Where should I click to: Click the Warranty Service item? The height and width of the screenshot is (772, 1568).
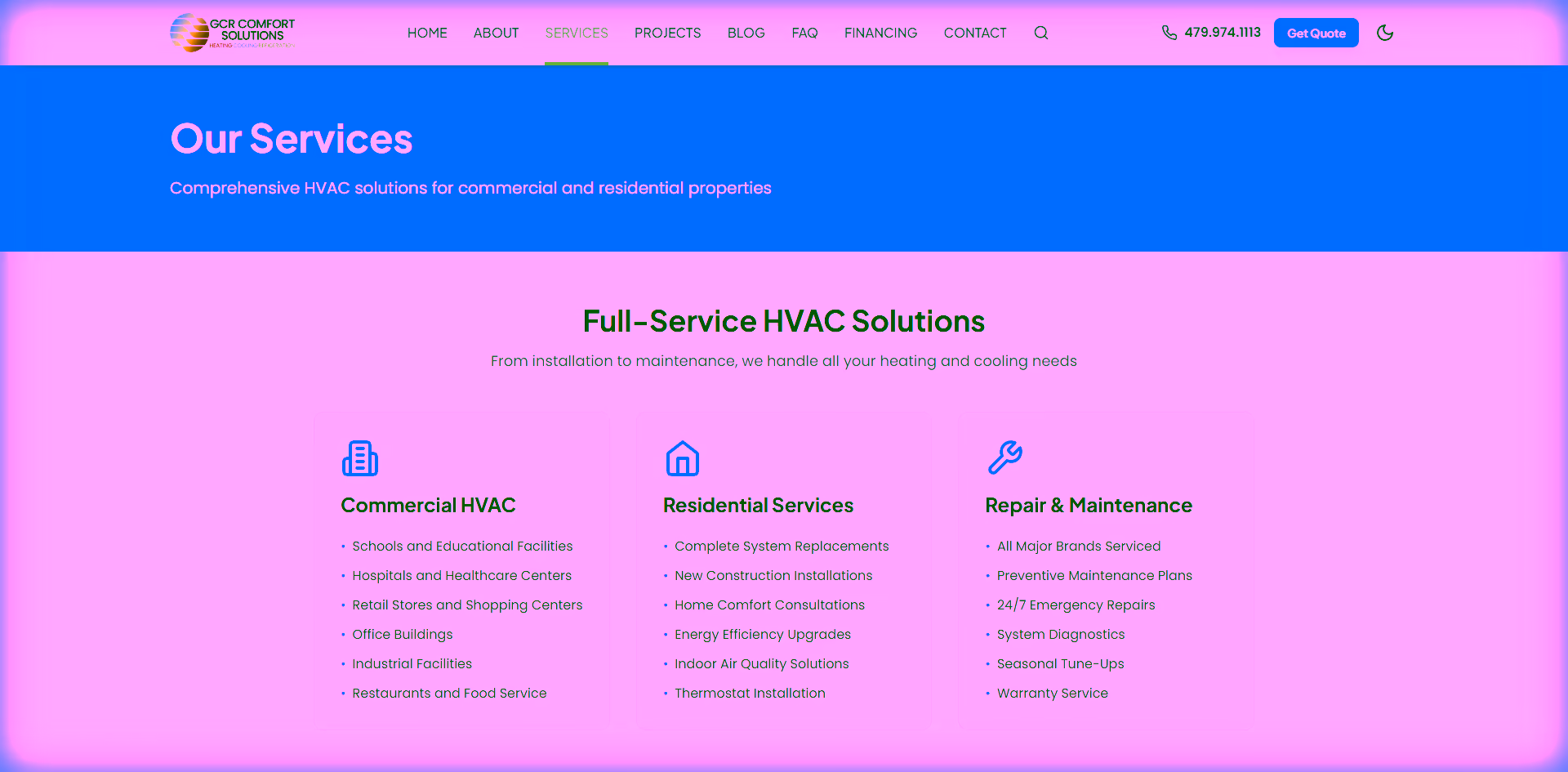(1053, 693)
